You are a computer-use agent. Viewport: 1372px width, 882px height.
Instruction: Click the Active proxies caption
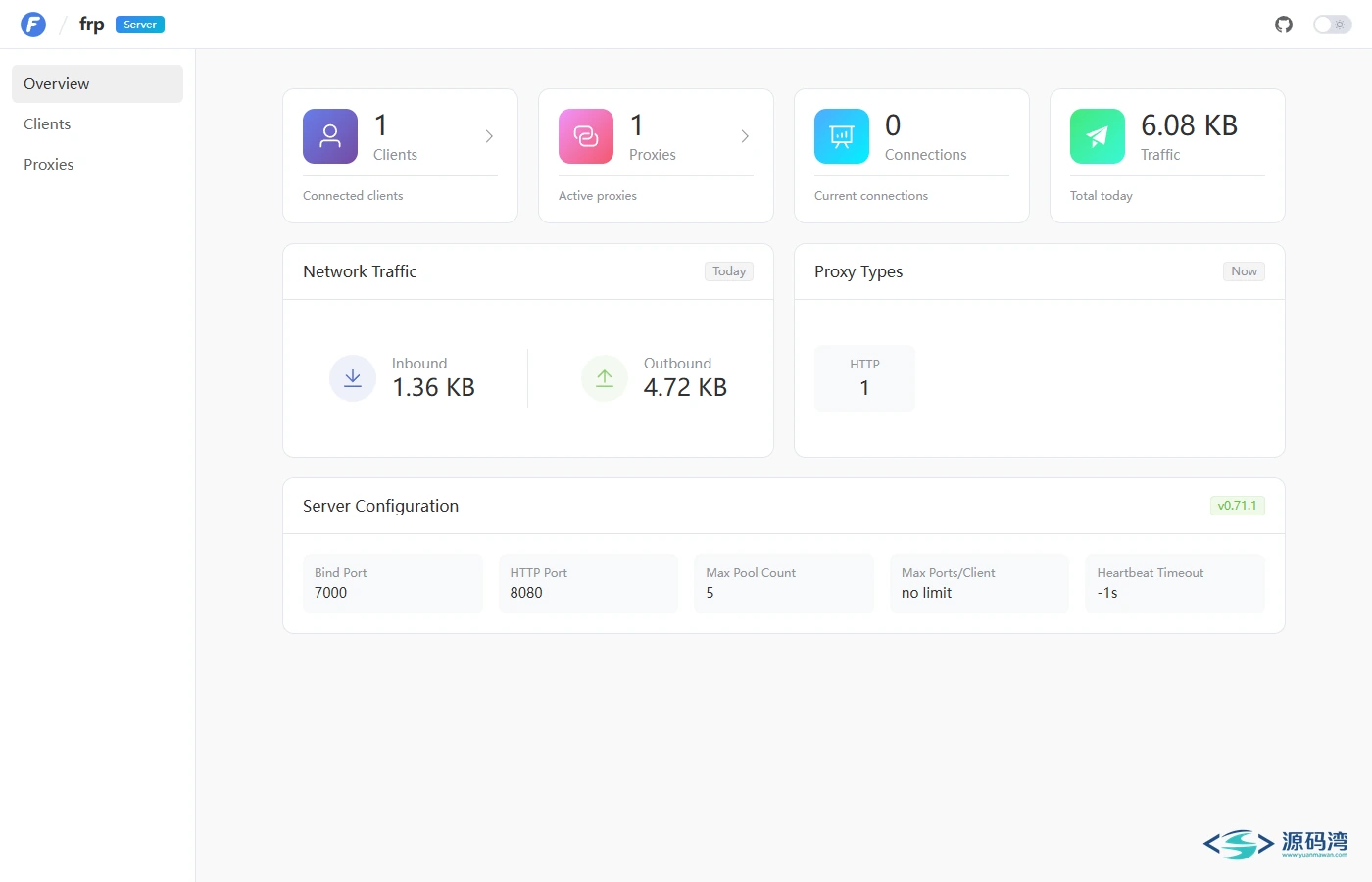pos(598,196)
